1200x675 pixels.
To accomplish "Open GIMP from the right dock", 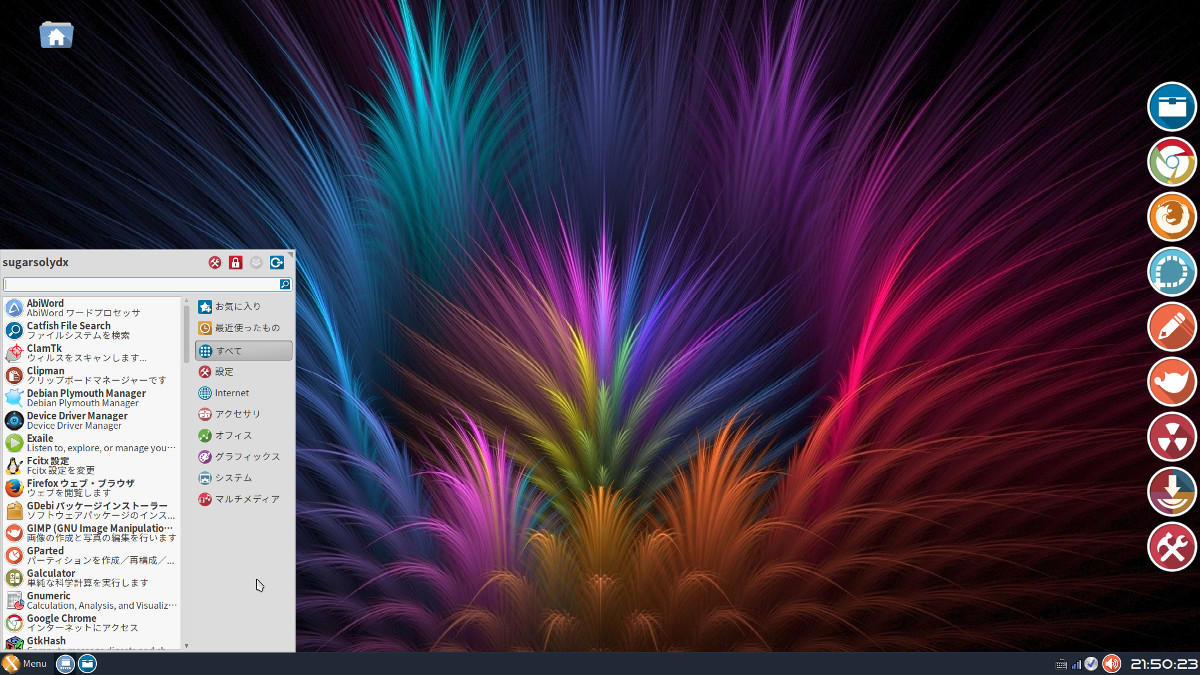I will pyautogui.click(x=1172, y=382).
